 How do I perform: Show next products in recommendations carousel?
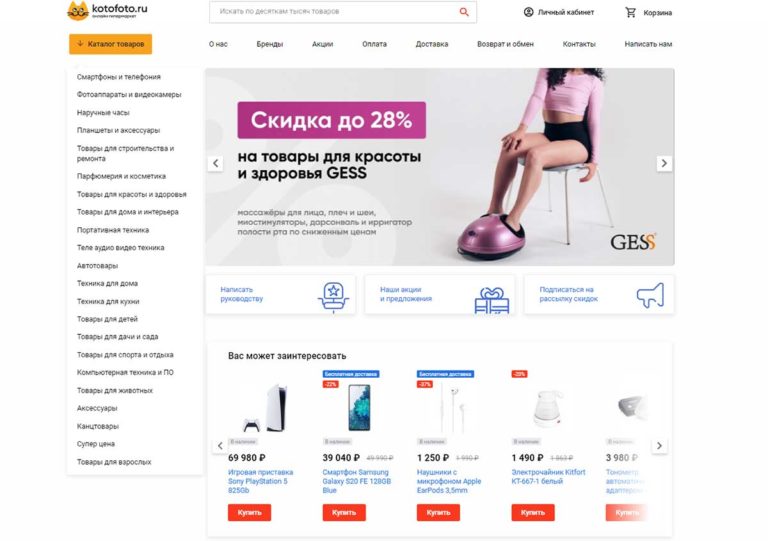659,446
